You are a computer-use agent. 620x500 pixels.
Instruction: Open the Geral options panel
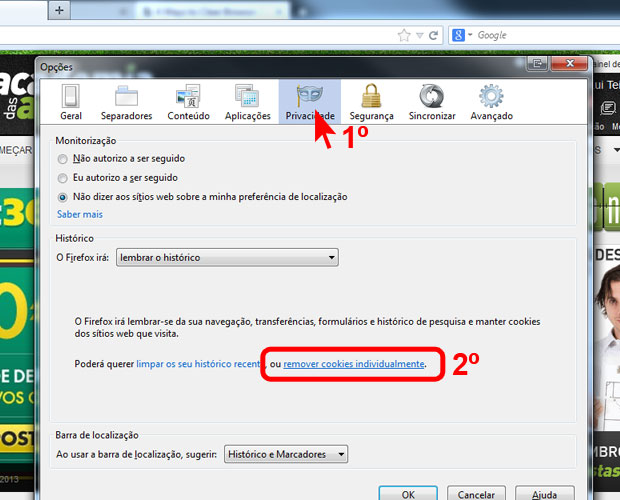[71, 102]
